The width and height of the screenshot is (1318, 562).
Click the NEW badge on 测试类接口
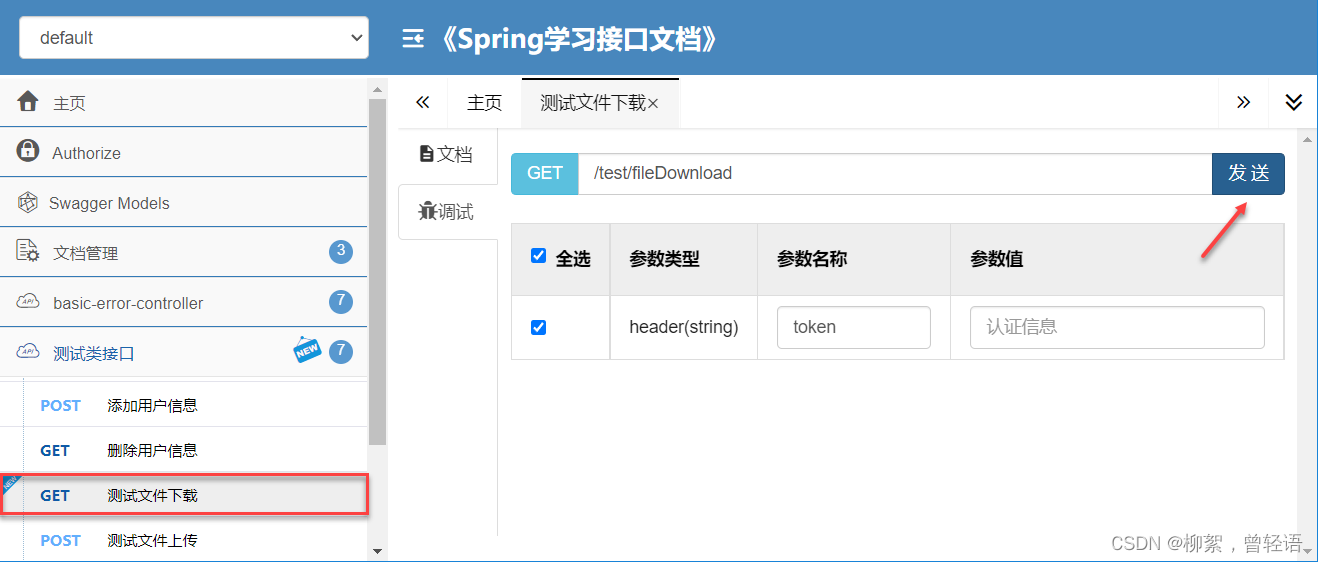(x=308, y=350)
